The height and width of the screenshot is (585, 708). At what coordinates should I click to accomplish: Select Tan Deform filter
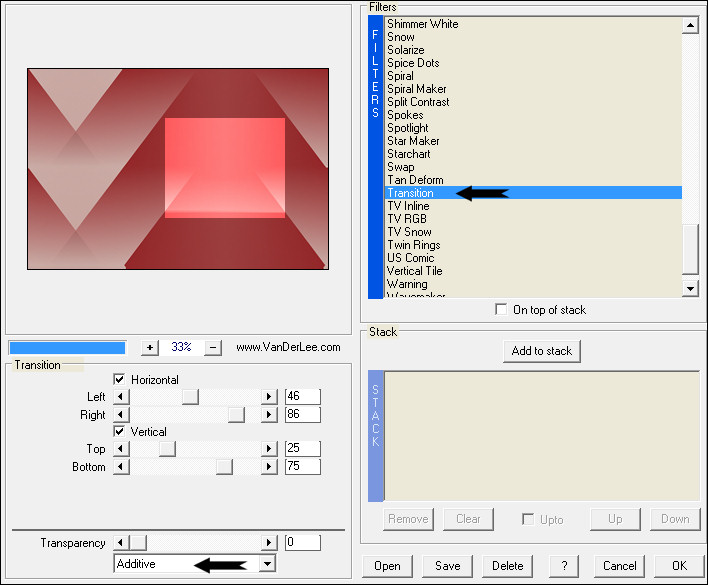point(533,180)
